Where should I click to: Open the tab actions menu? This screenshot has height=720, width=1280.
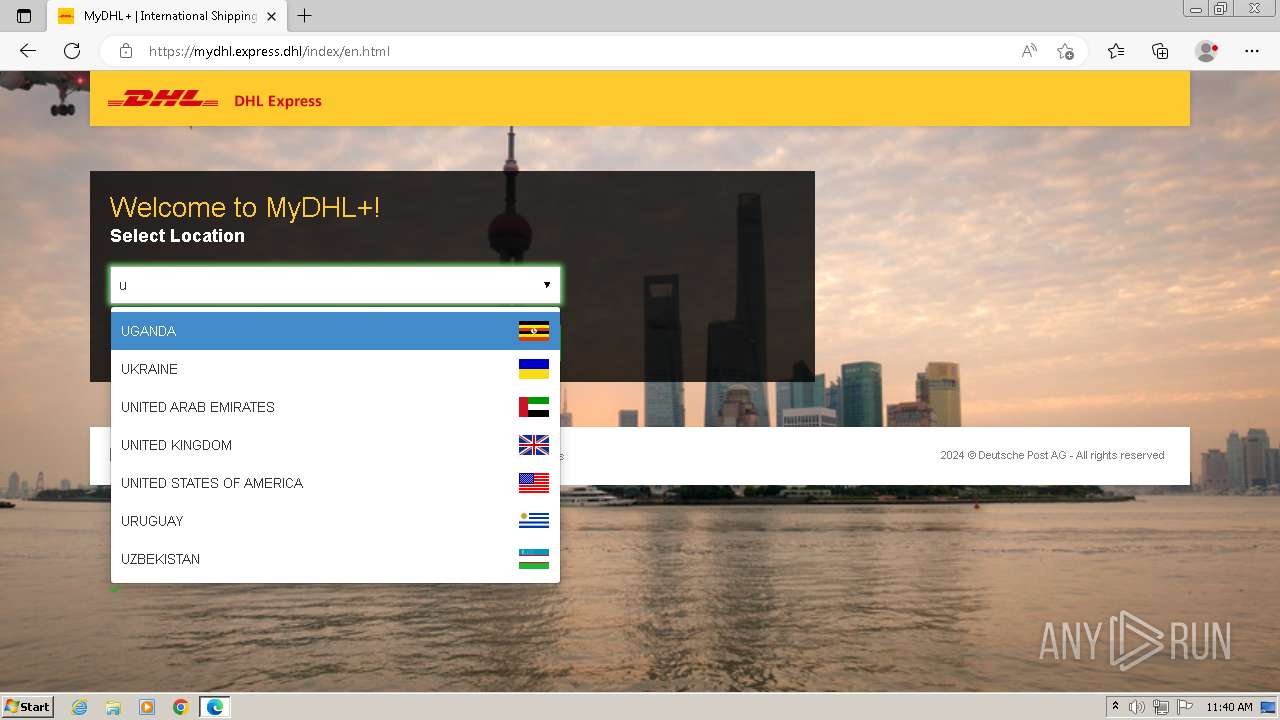[x=24, y=16]
